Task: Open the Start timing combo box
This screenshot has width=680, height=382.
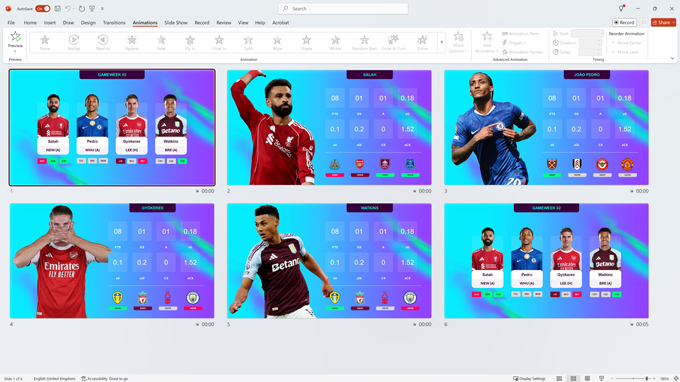Action: [x=588, y=33]
